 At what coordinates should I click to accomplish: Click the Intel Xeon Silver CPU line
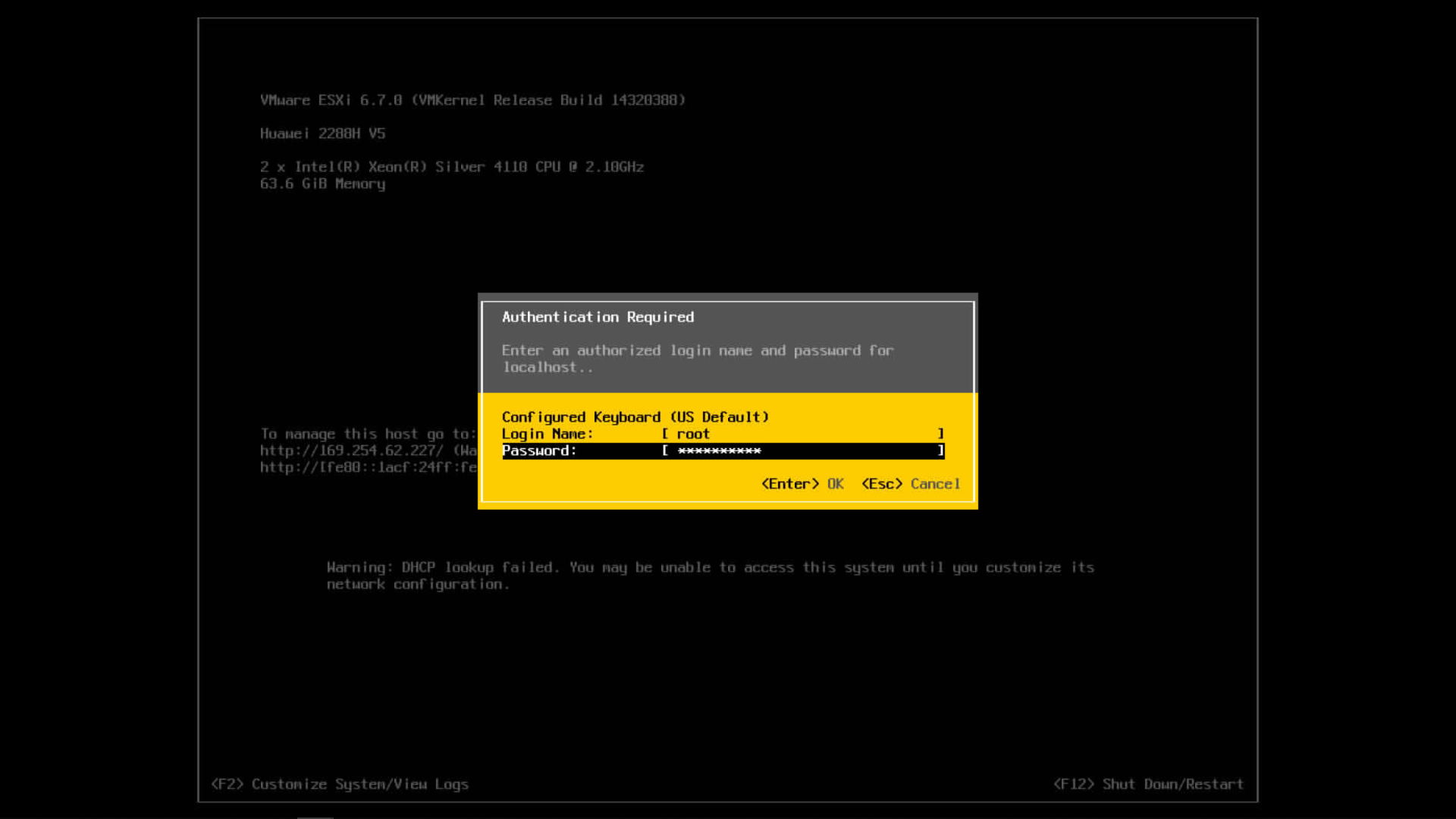[x=452, y=167]
